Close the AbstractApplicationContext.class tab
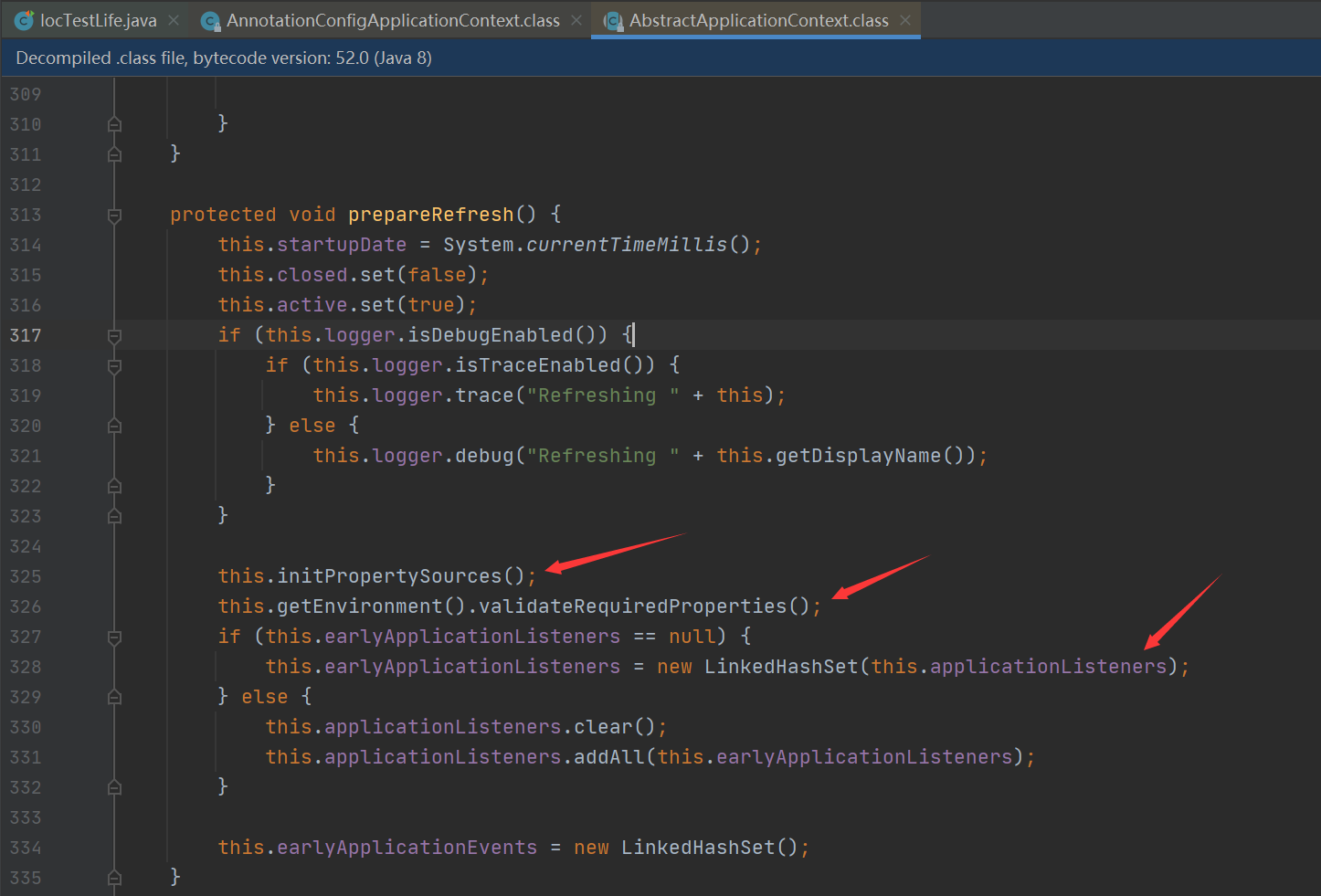 tap(905, 20)
